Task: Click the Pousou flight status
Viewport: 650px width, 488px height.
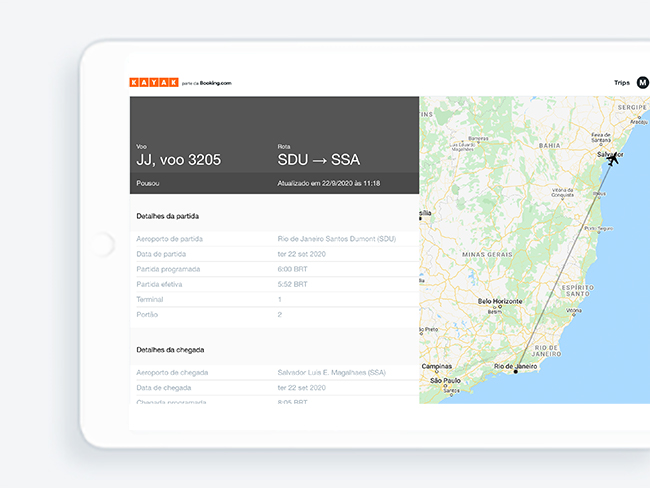Action: click(147, 184)
